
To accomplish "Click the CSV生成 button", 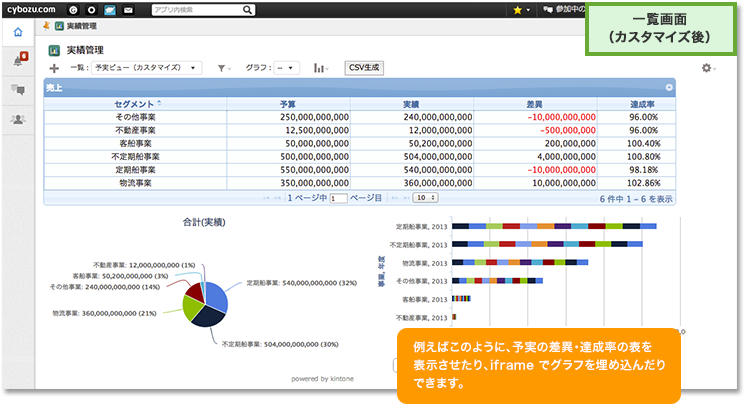I will click(364, 68).
